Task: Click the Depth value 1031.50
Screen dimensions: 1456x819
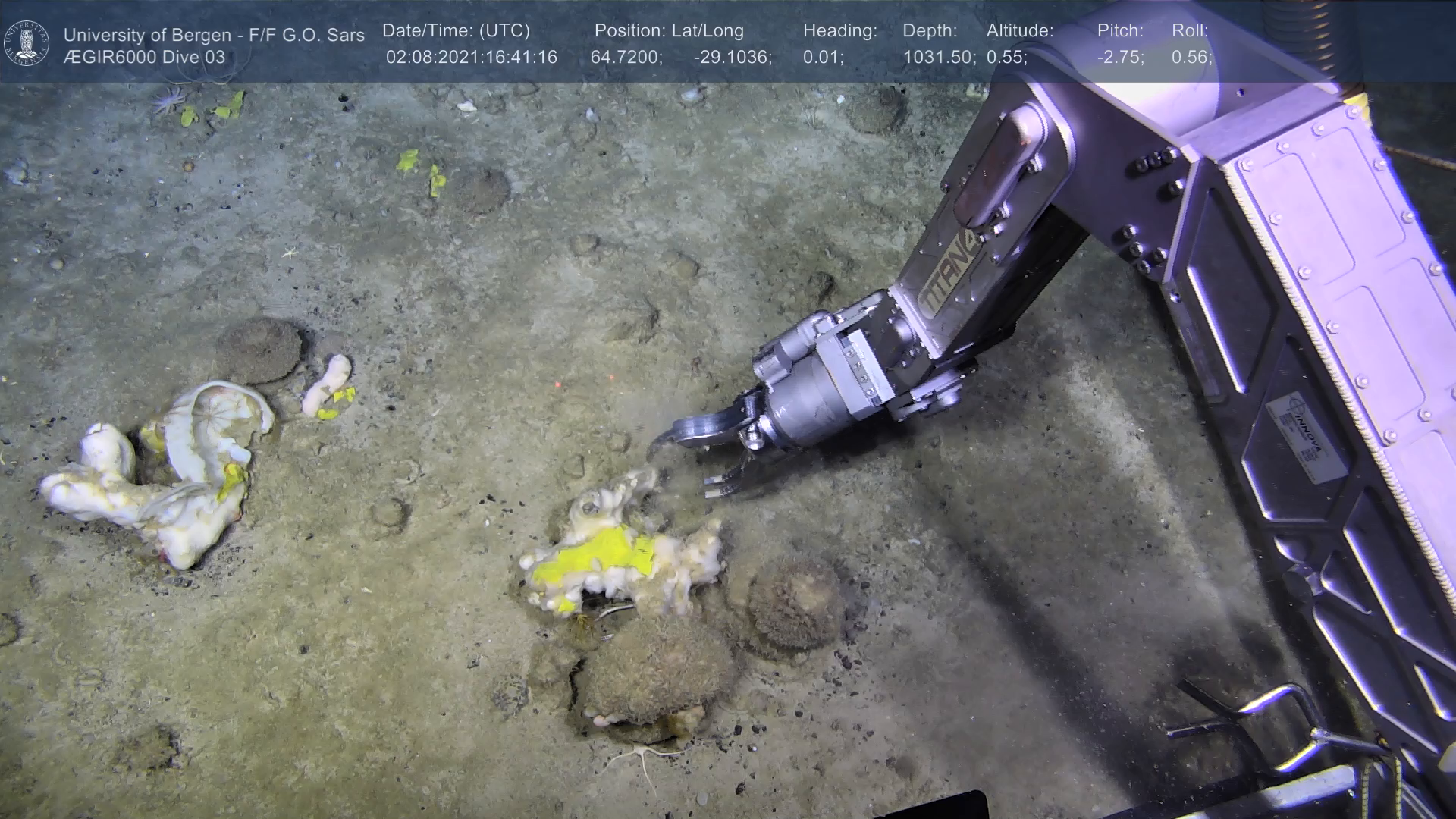Action: [939, 58]
